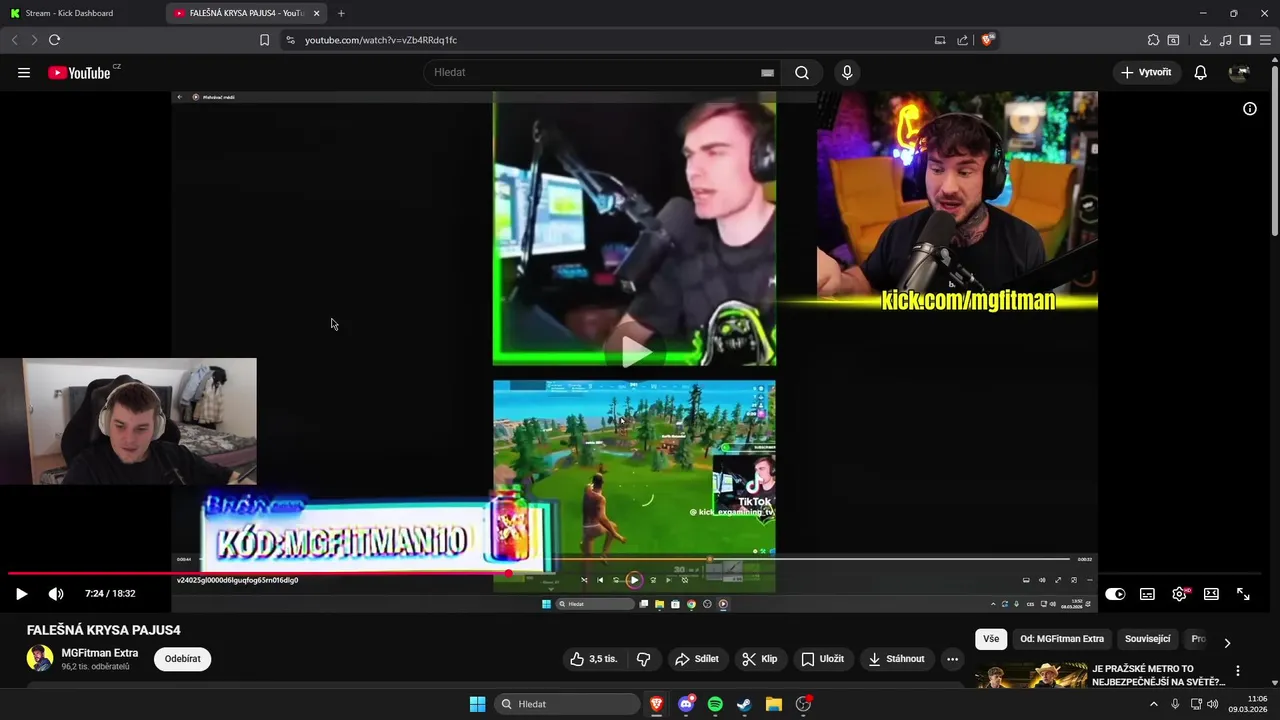The width and height of the screenshot is (1280, 720).
Task: Click the video title FALEŠNÁ KRYSA PAJUS4
Action: (104, 630)
